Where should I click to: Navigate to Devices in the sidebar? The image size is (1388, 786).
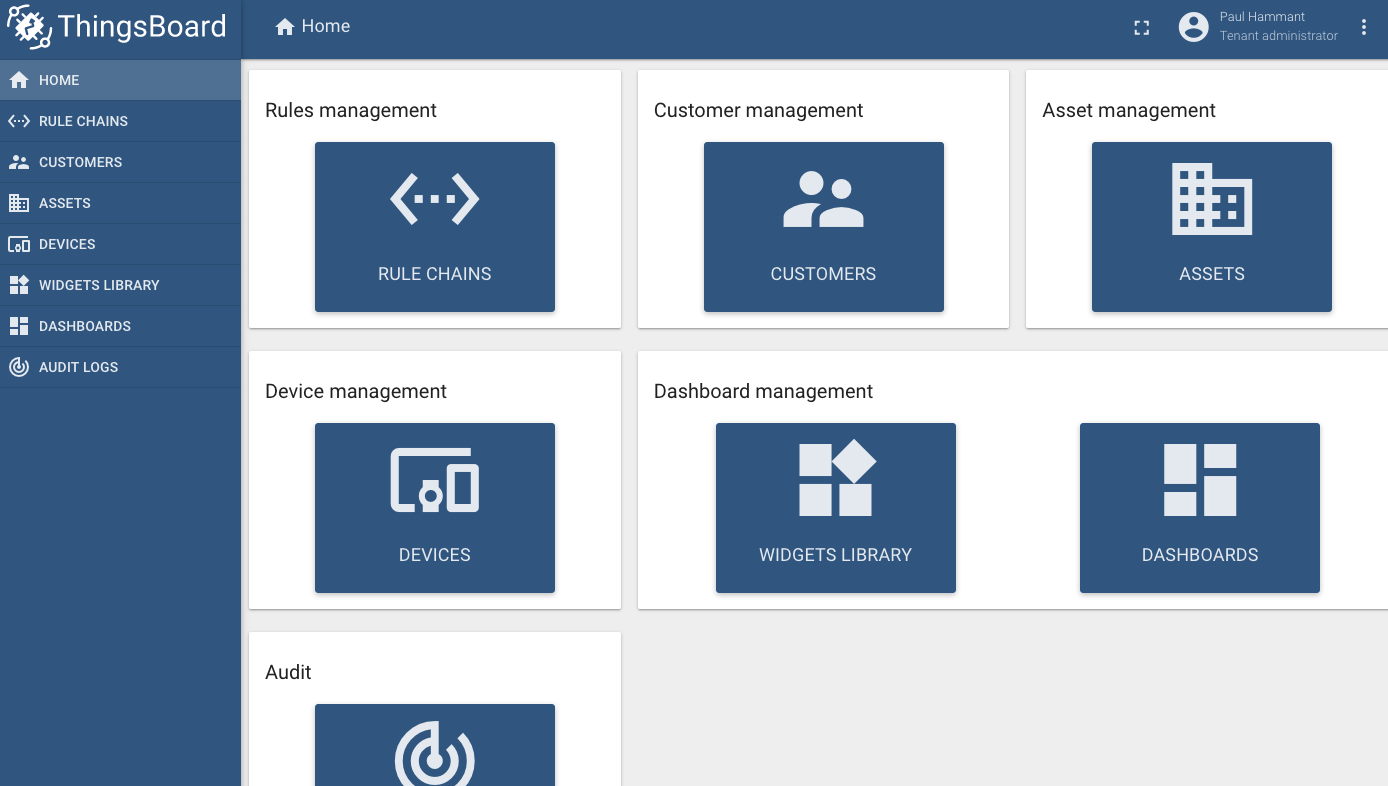pos(120,244)
